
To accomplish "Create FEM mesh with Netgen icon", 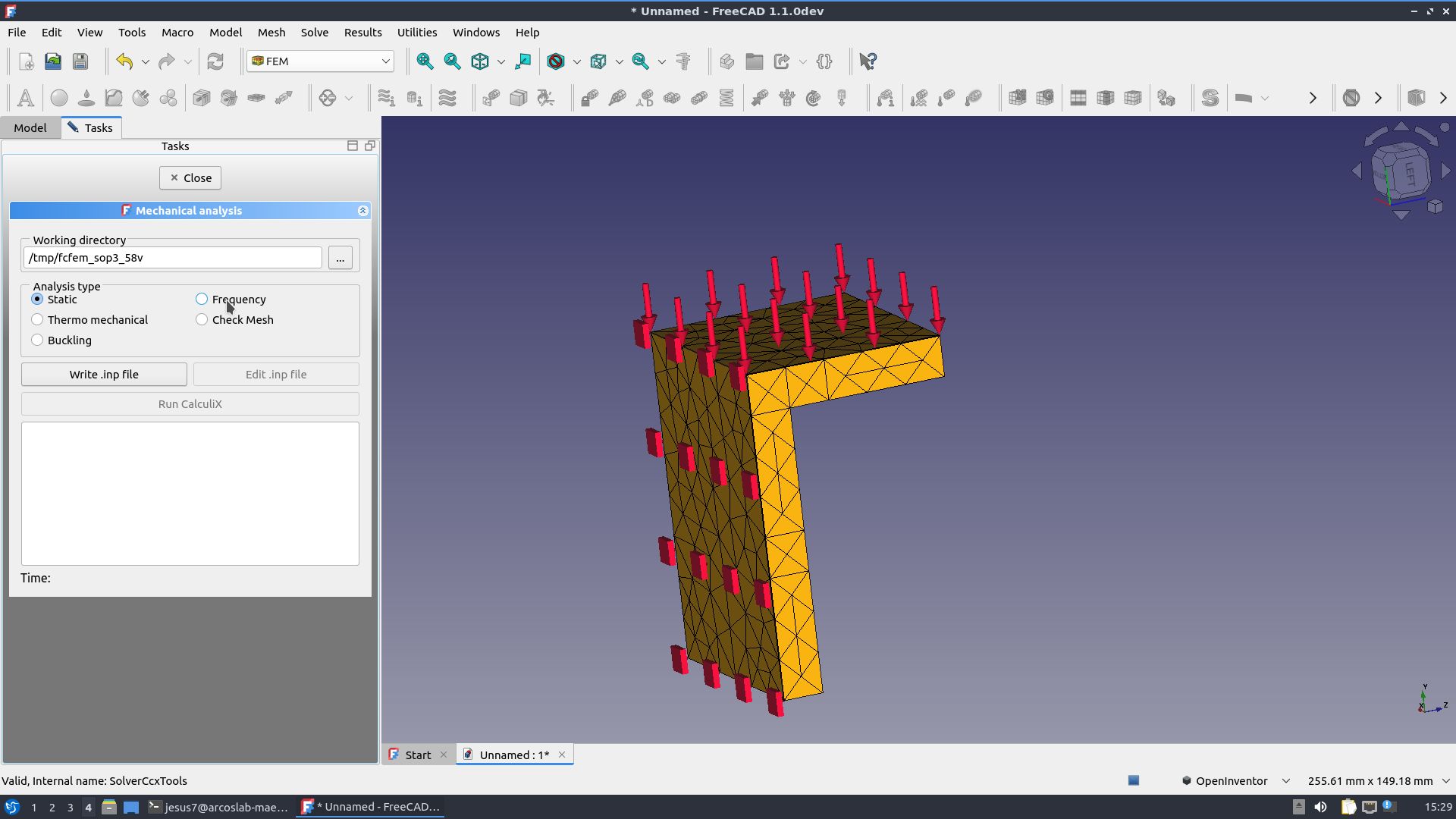I will [x=1017, y=98].
